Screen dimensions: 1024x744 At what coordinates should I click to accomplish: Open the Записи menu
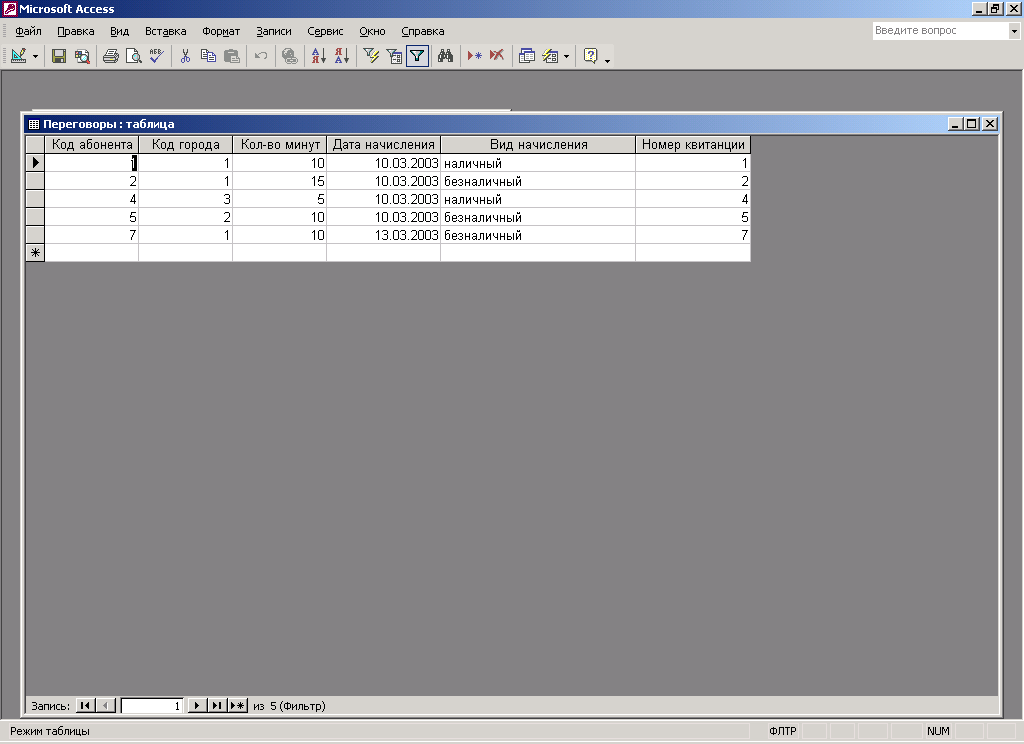[x=274, y=31]
